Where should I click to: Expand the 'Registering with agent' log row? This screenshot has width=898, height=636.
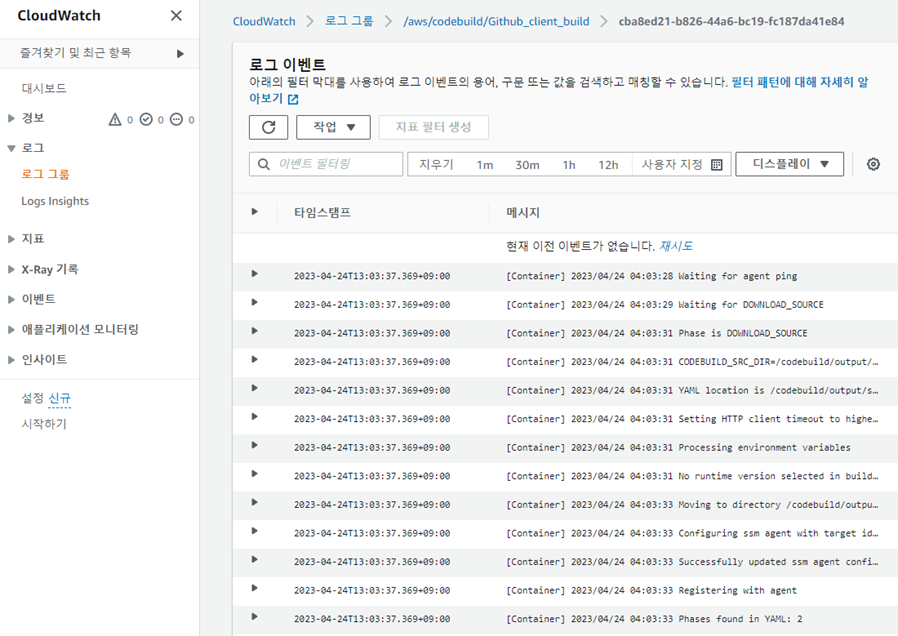(x=255, y=588)
